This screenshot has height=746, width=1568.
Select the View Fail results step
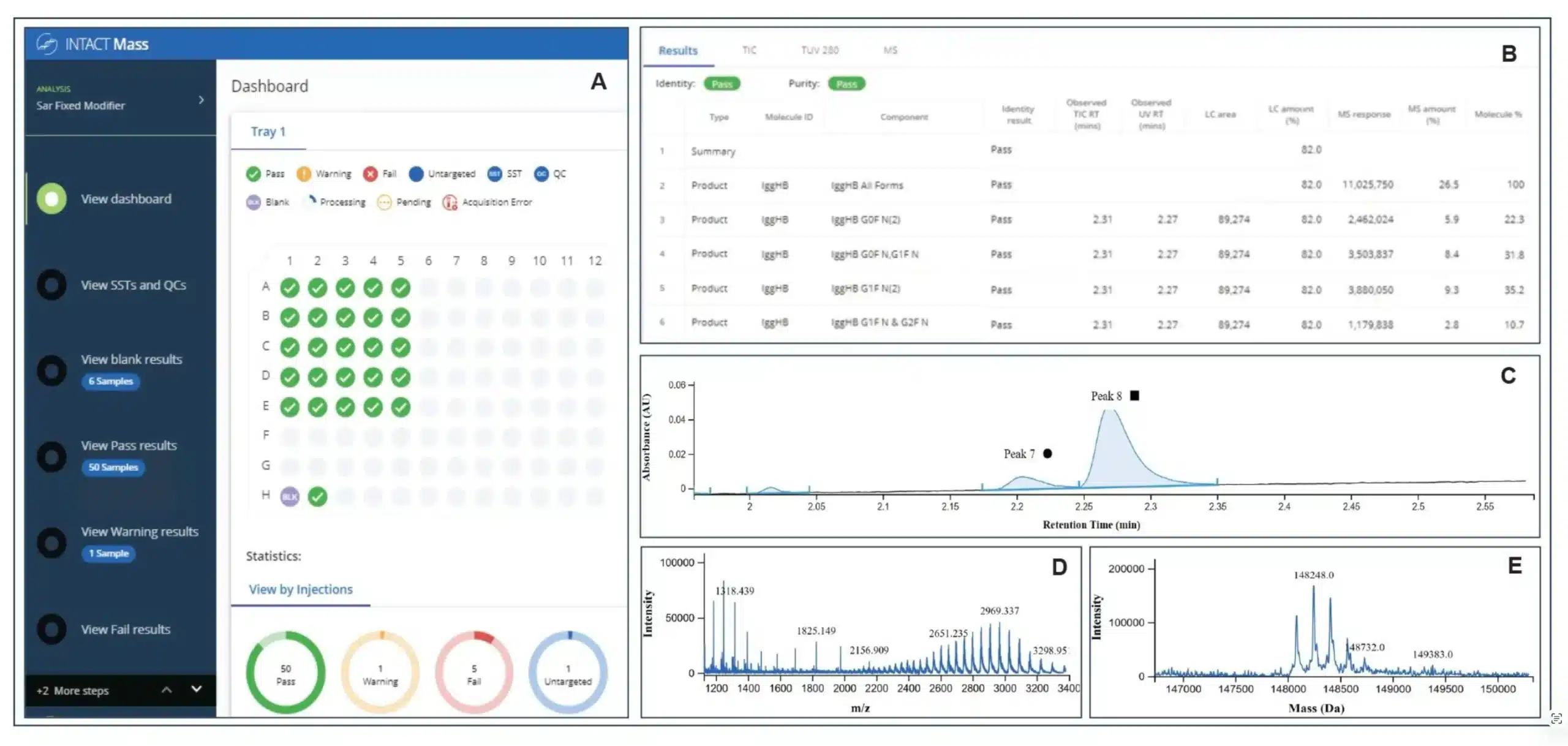[125, 630]
